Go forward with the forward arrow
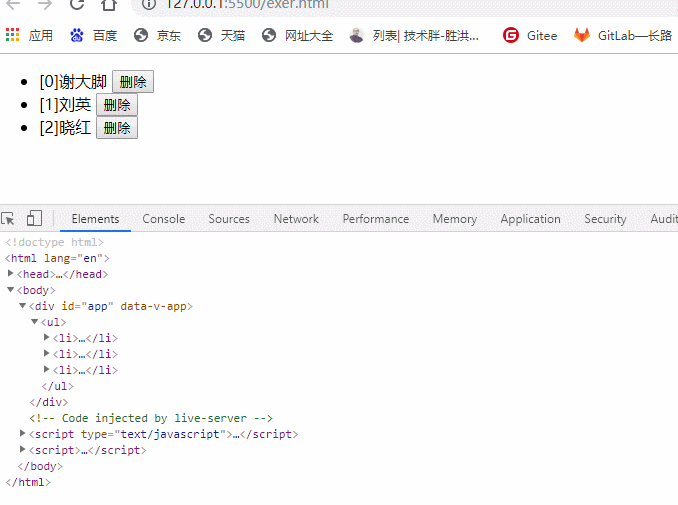The height and width of the screenshot is (505, 678). (45, 4)
